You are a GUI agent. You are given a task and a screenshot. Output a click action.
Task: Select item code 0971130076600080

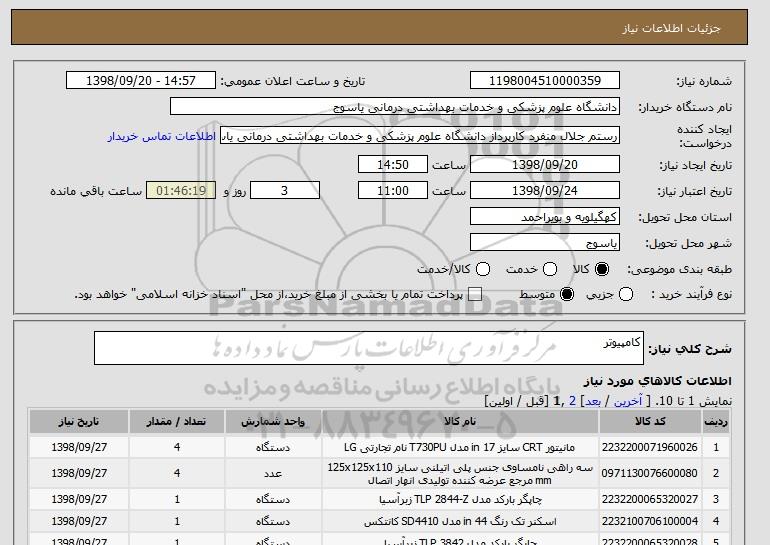pos(650,473)
